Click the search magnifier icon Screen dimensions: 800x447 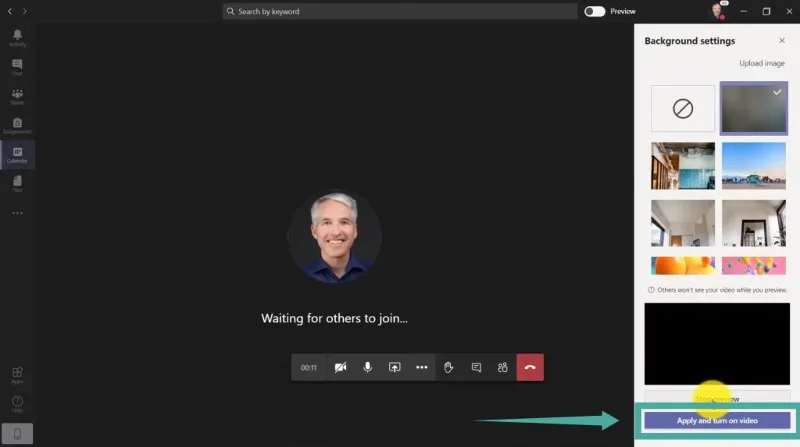(231, 11)
